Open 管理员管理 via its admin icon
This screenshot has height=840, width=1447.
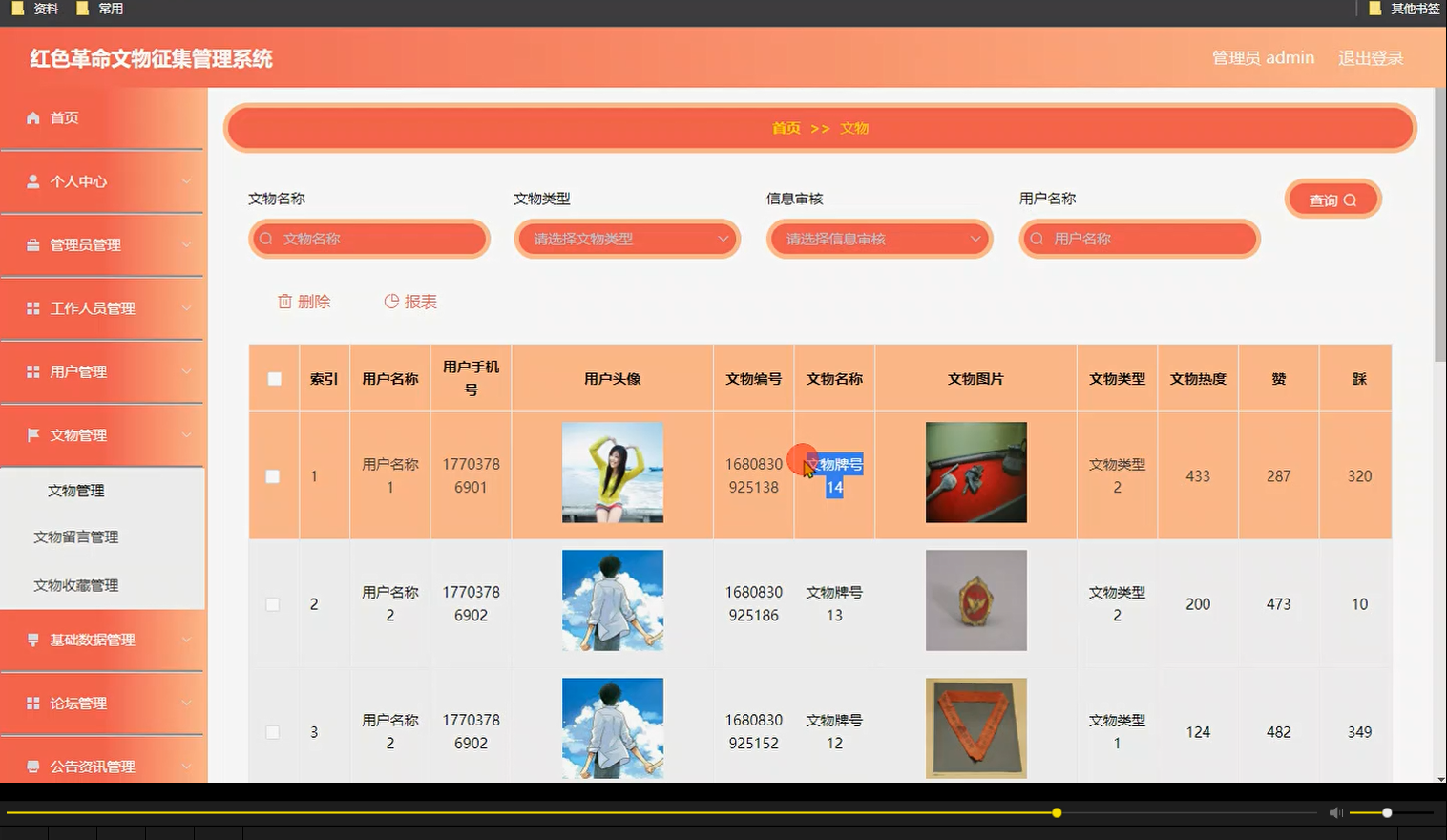click(x=34, y=244)
